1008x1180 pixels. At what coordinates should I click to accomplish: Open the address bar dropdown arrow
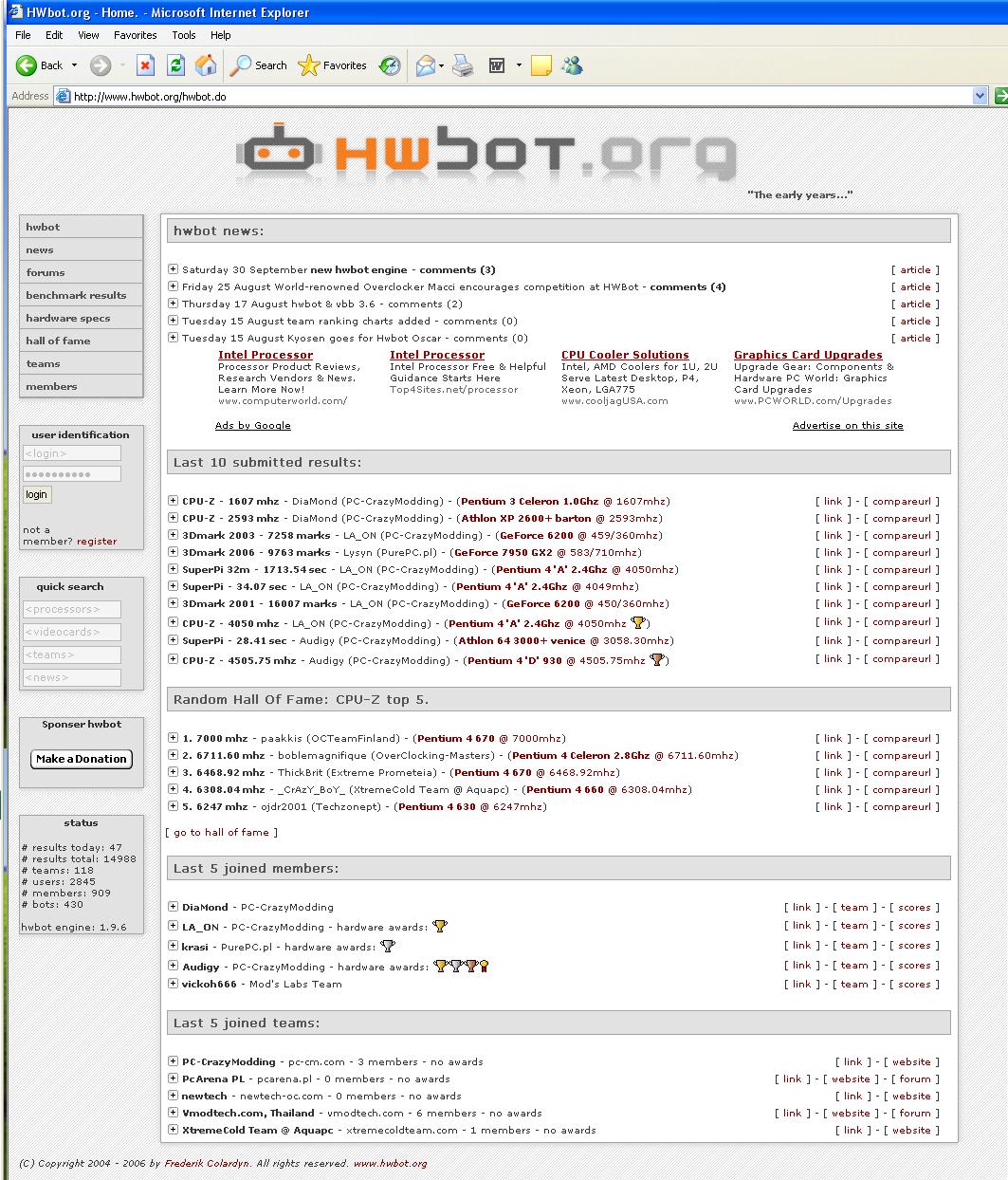(x=981, y=96)
